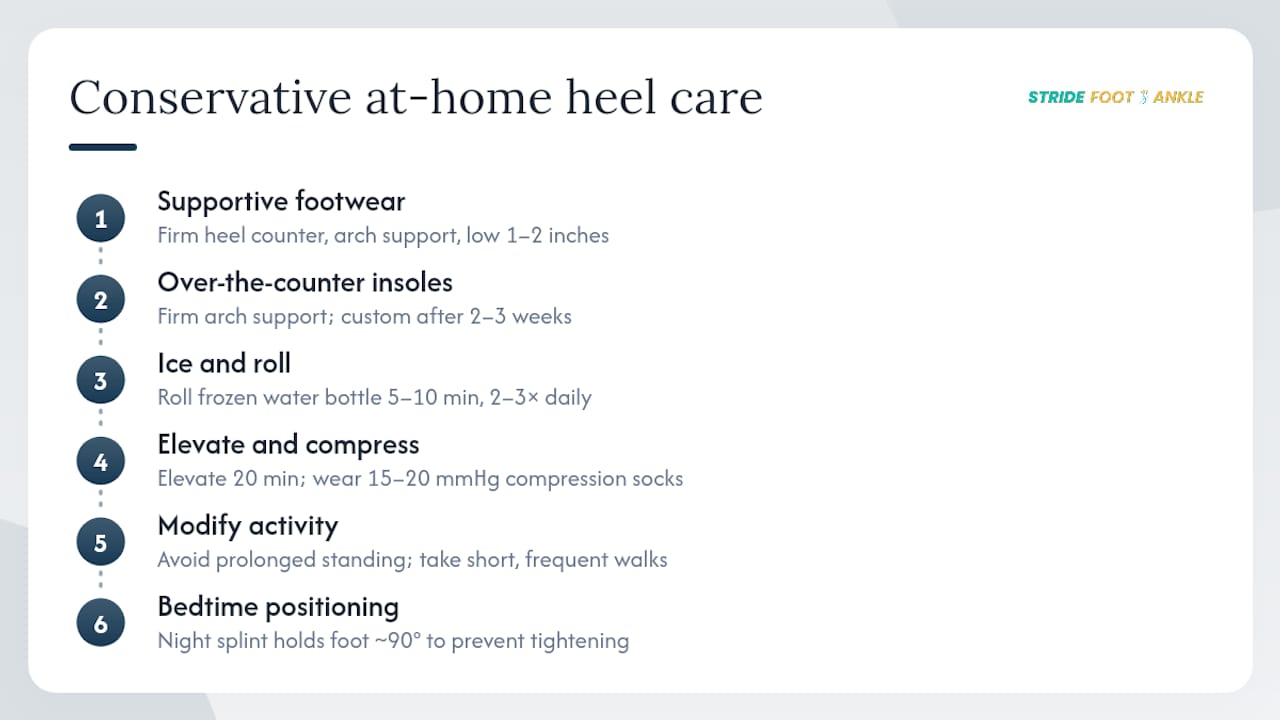1280x720 pixels.
Task: Click the number 6 step circle
Action: click(x=101, y=623)
